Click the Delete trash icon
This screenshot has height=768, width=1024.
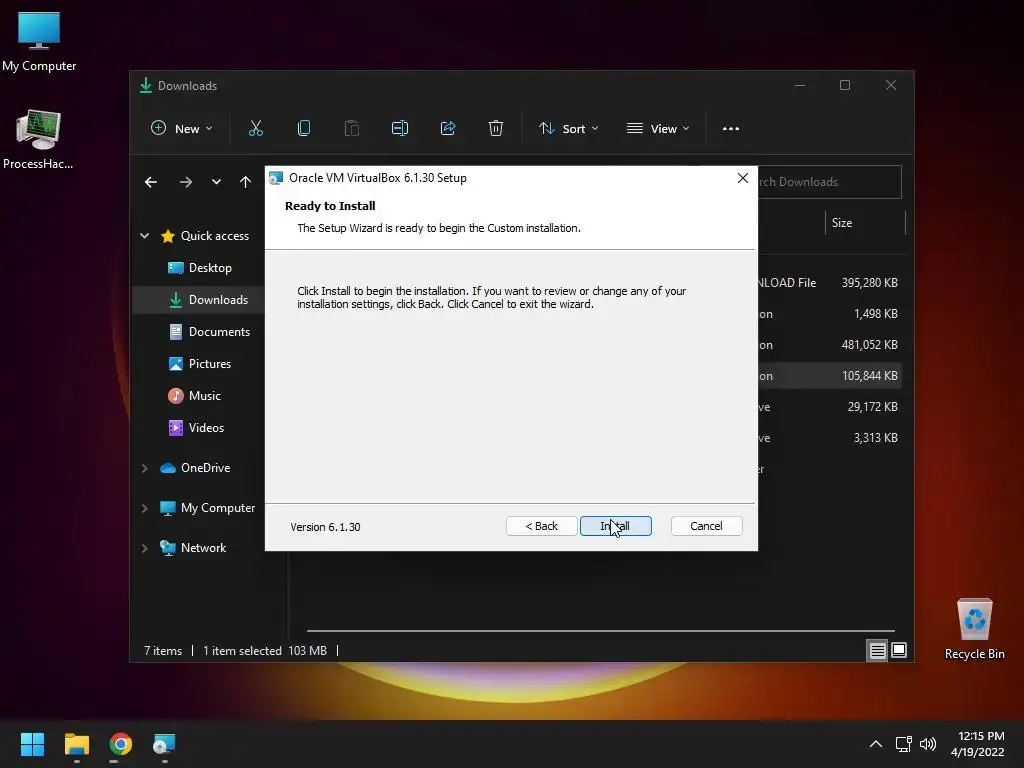point(496,129)
